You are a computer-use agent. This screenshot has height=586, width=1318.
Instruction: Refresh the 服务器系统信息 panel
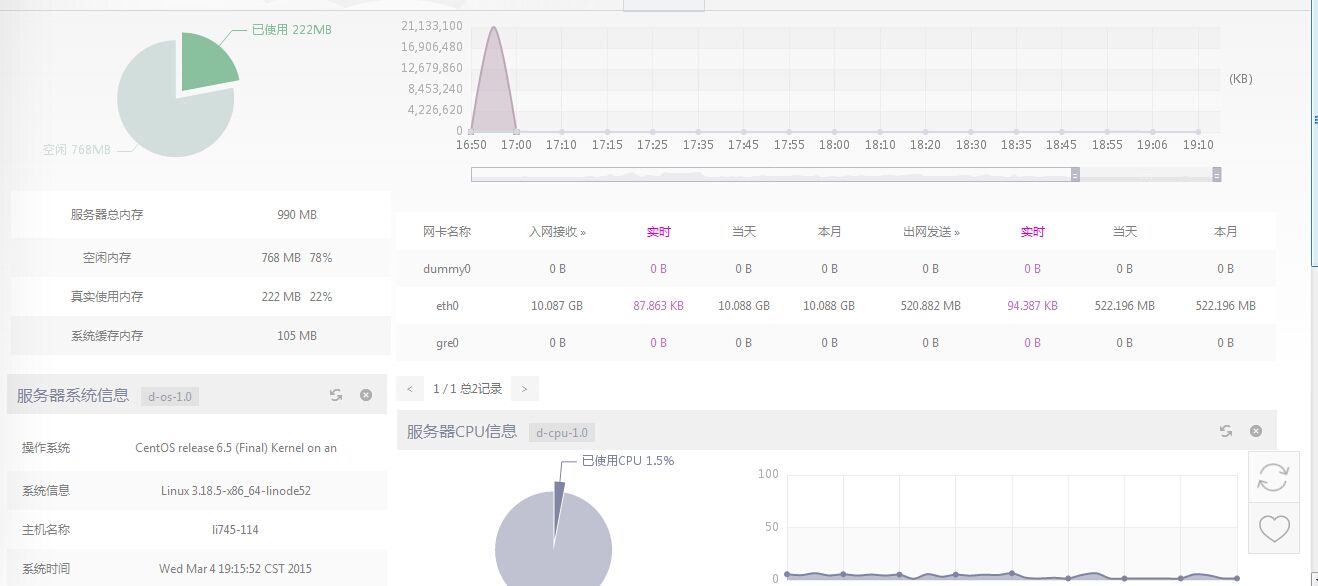(x=336, y=395)
